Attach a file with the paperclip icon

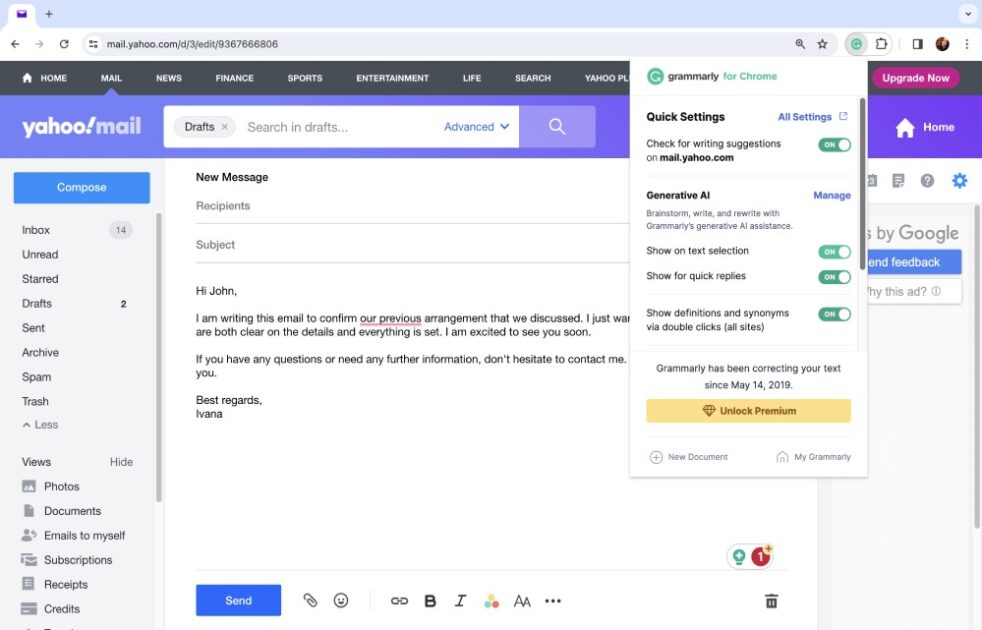310,600
